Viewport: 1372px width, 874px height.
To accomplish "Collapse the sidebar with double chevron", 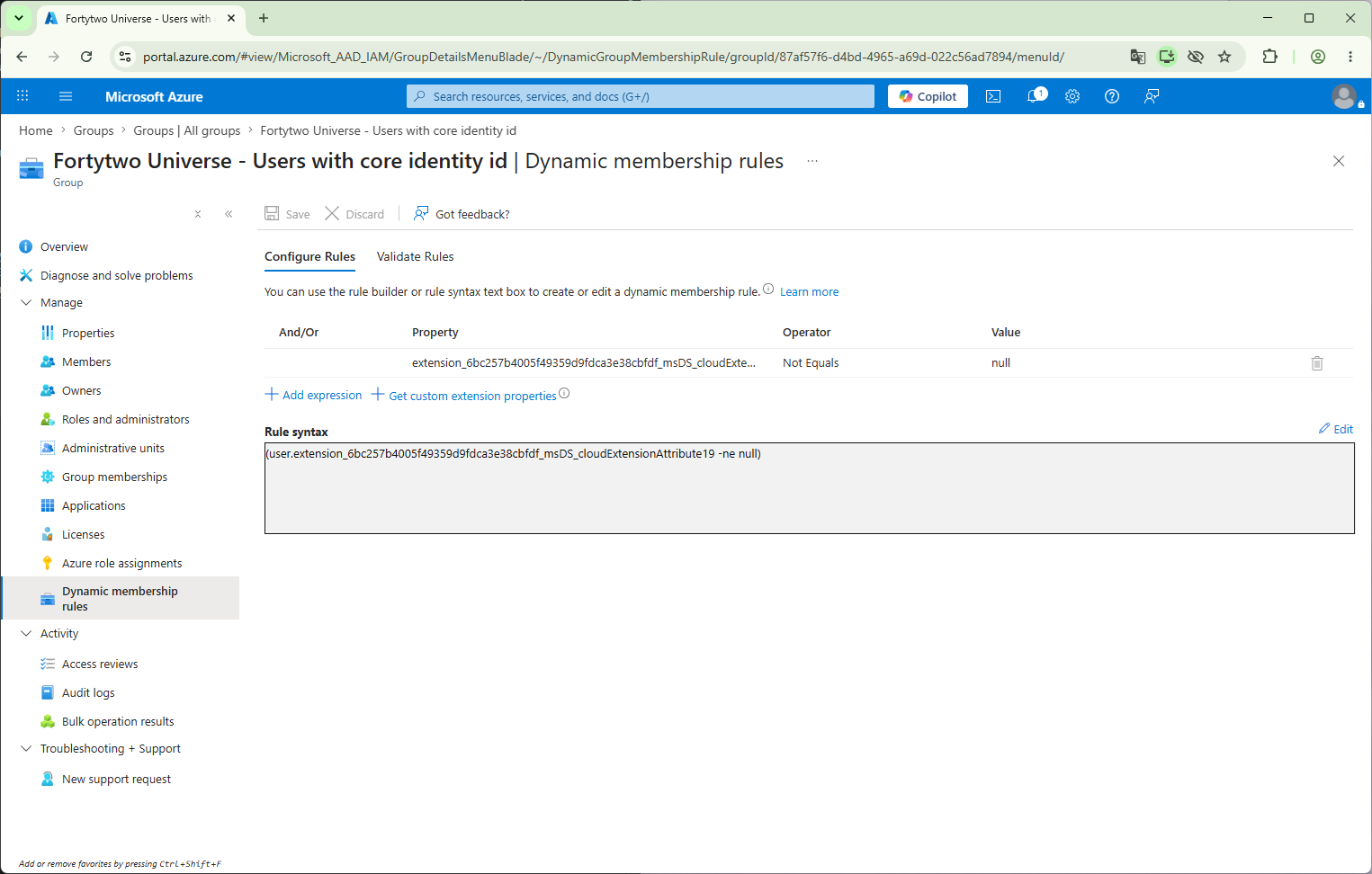I will 229,214.
